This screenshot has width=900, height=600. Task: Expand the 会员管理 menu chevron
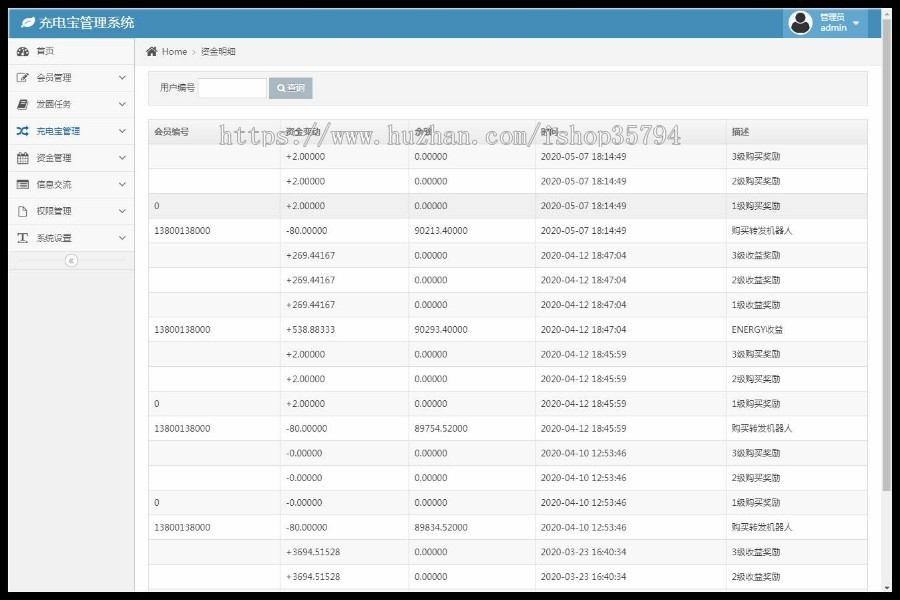coord(122,78)
